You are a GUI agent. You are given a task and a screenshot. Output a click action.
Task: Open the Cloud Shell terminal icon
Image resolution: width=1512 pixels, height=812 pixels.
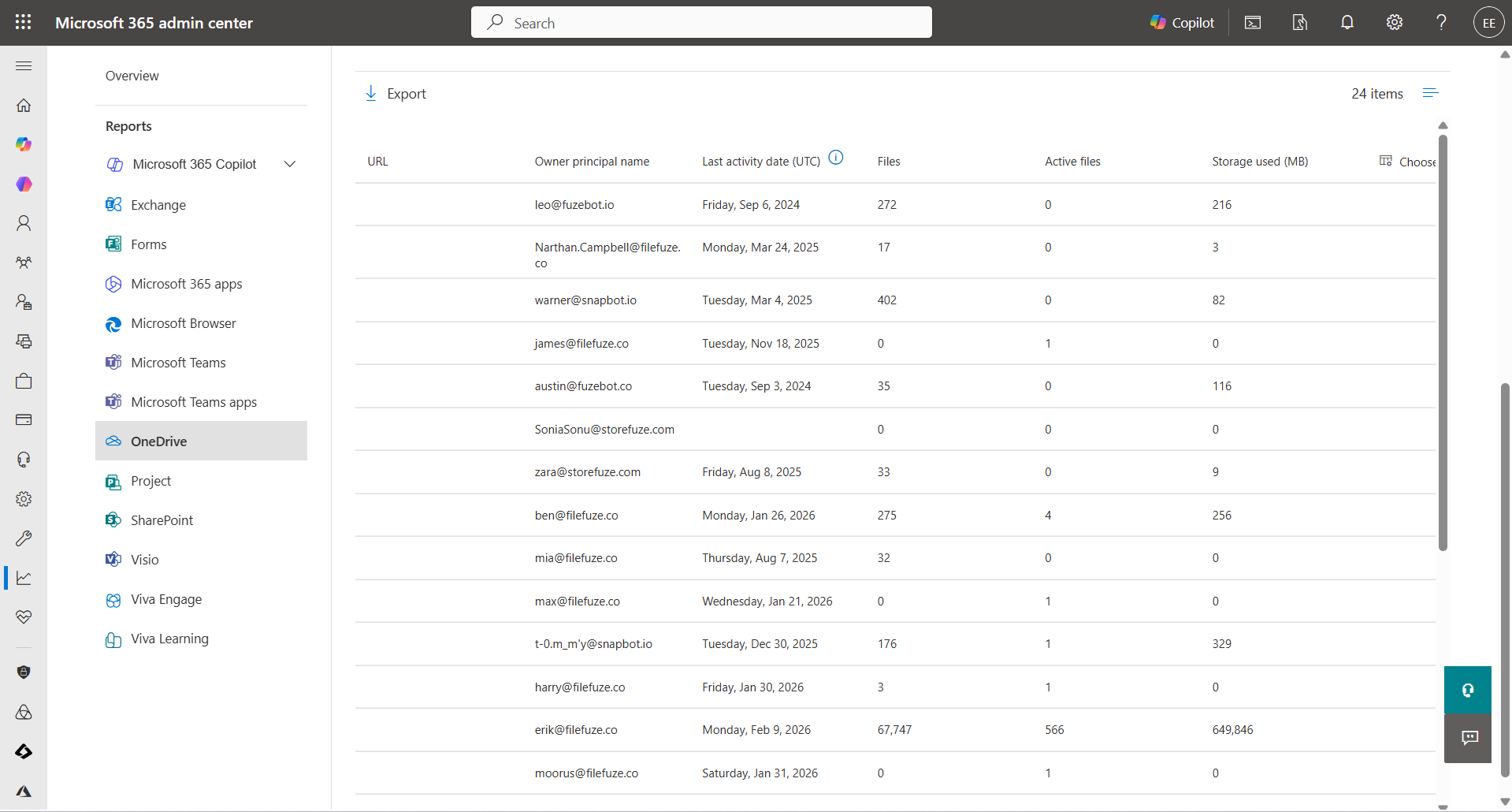pyautogui.click(x=1252, y=22)
